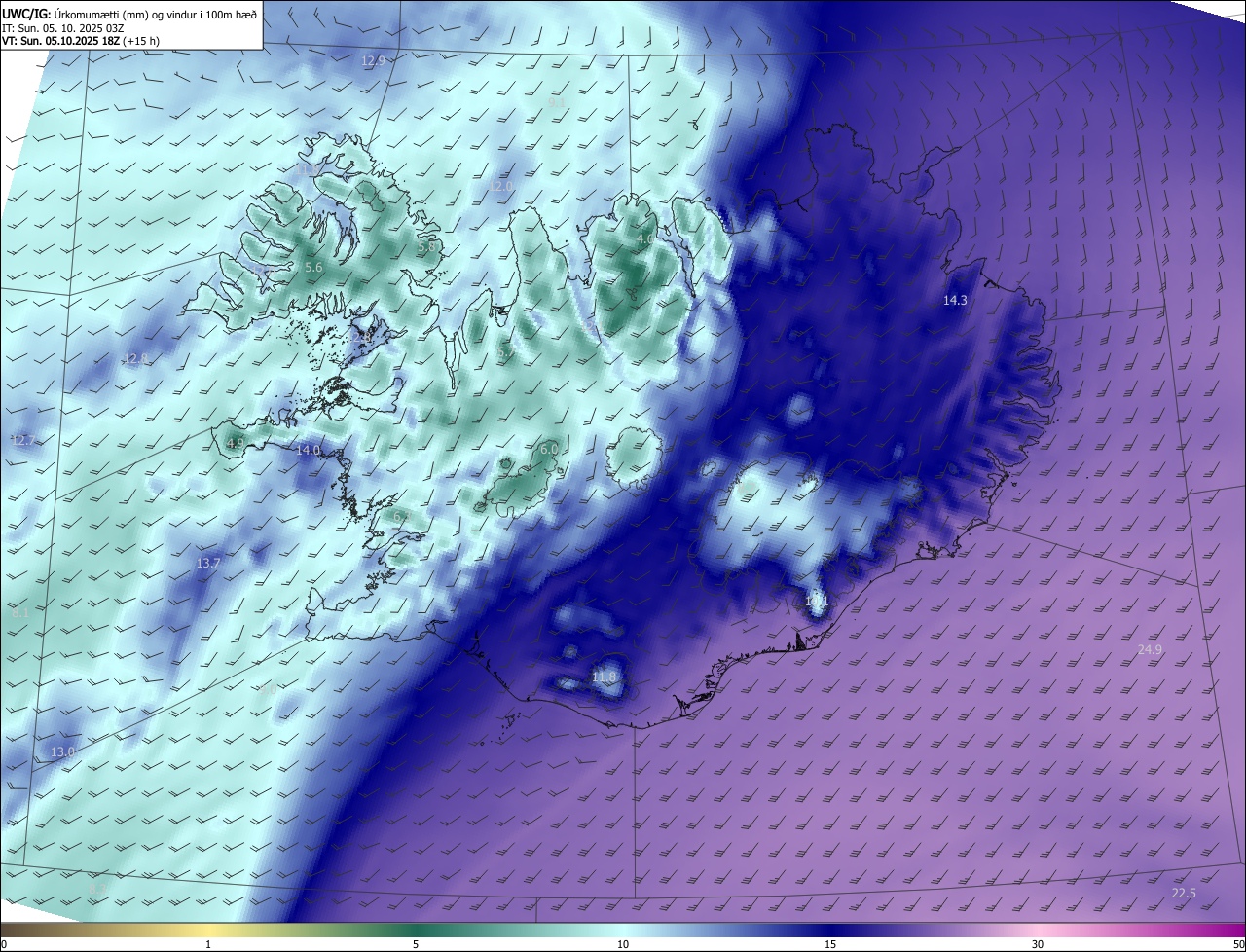The width and height of the screenshot is (1246, 952).
Task: Click the 4.6 precipitation value label
Action: click(x=645, y=239)
